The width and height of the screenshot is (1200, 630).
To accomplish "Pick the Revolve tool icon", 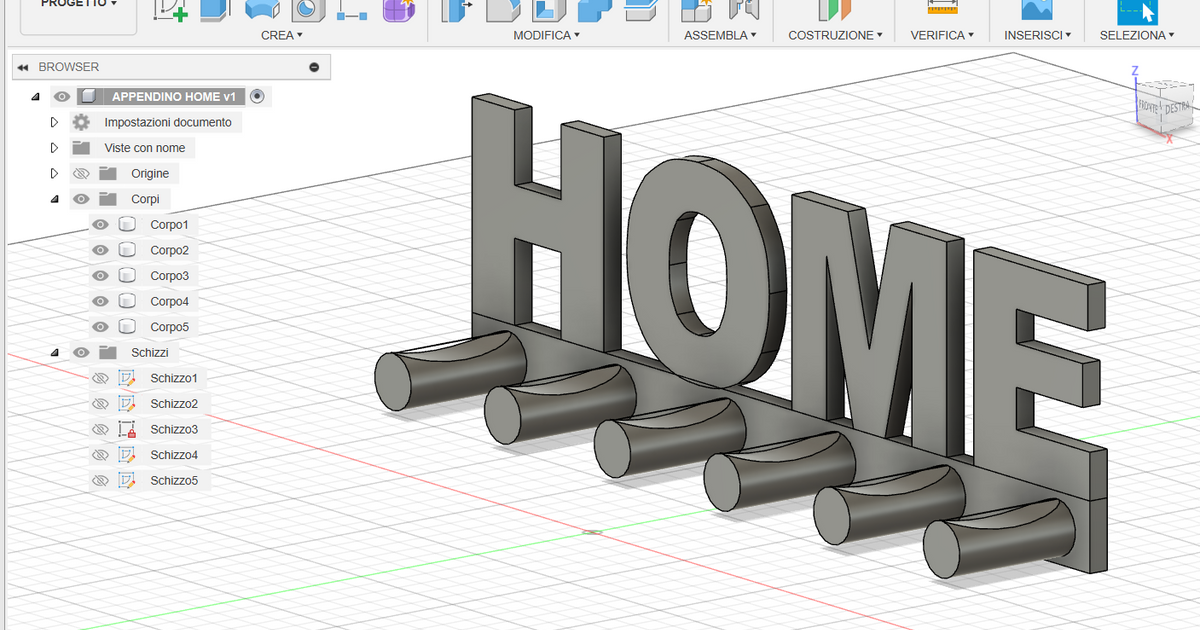I will click(262, 8).
